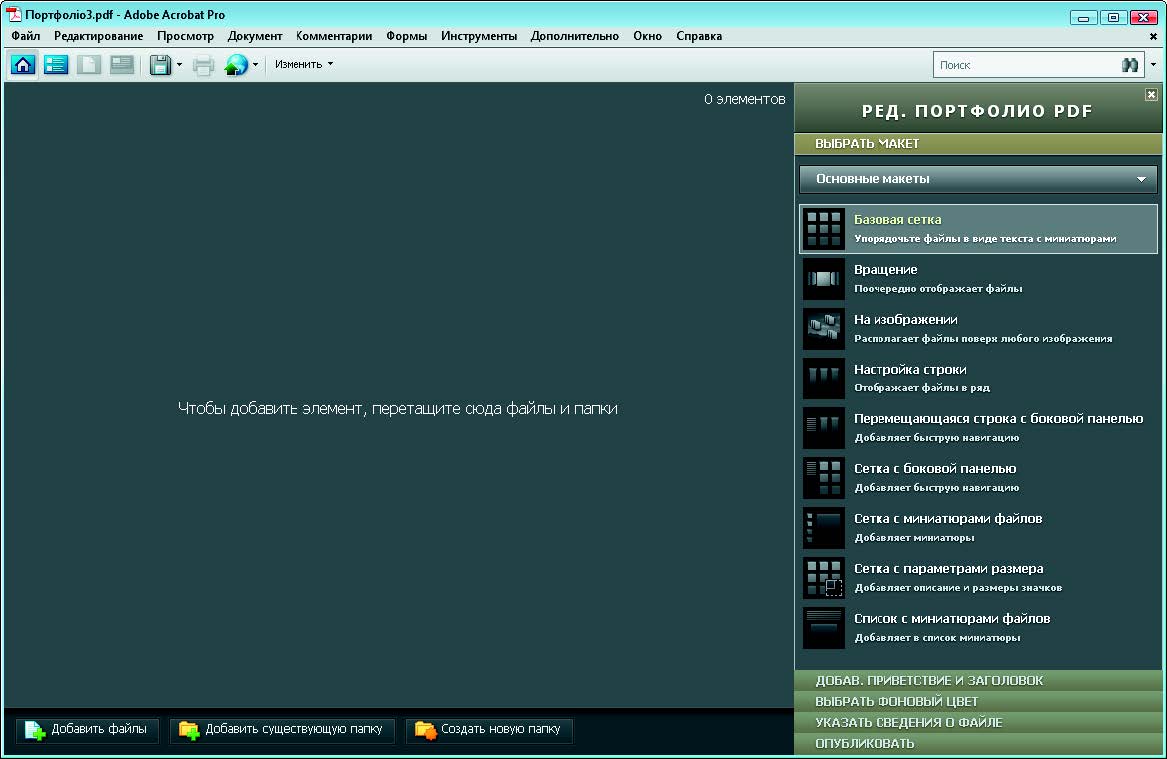Screen dimensions: 1167x759
Task: Open the Дополнительно menu
Action: [575, 36]
